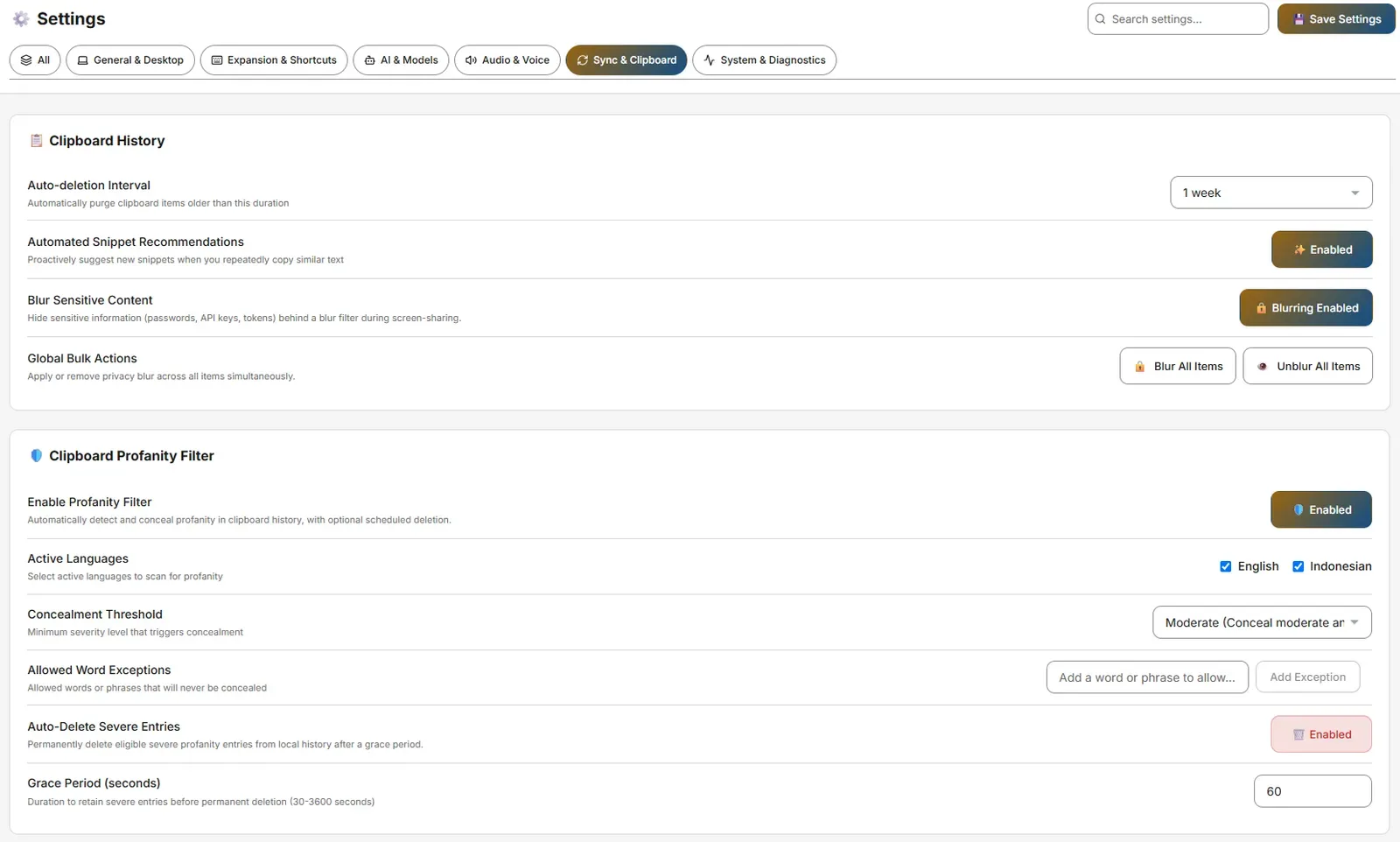1400x842 pixels.
Task: Toggle Auto-Delete Severe Entries Enabled button
Action: pyautogui.click(x=1321, y=735)
